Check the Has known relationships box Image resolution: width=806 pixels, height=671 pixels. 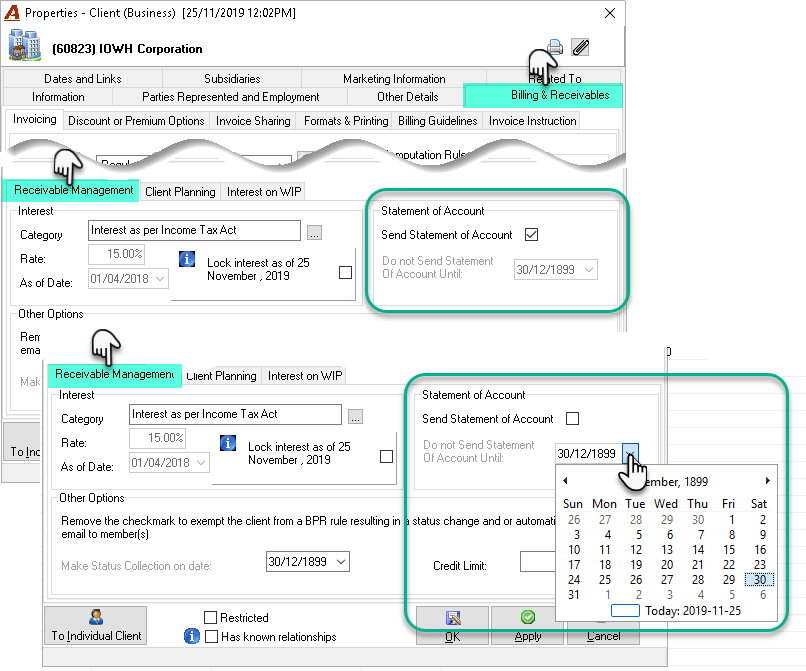coord(211,637)
